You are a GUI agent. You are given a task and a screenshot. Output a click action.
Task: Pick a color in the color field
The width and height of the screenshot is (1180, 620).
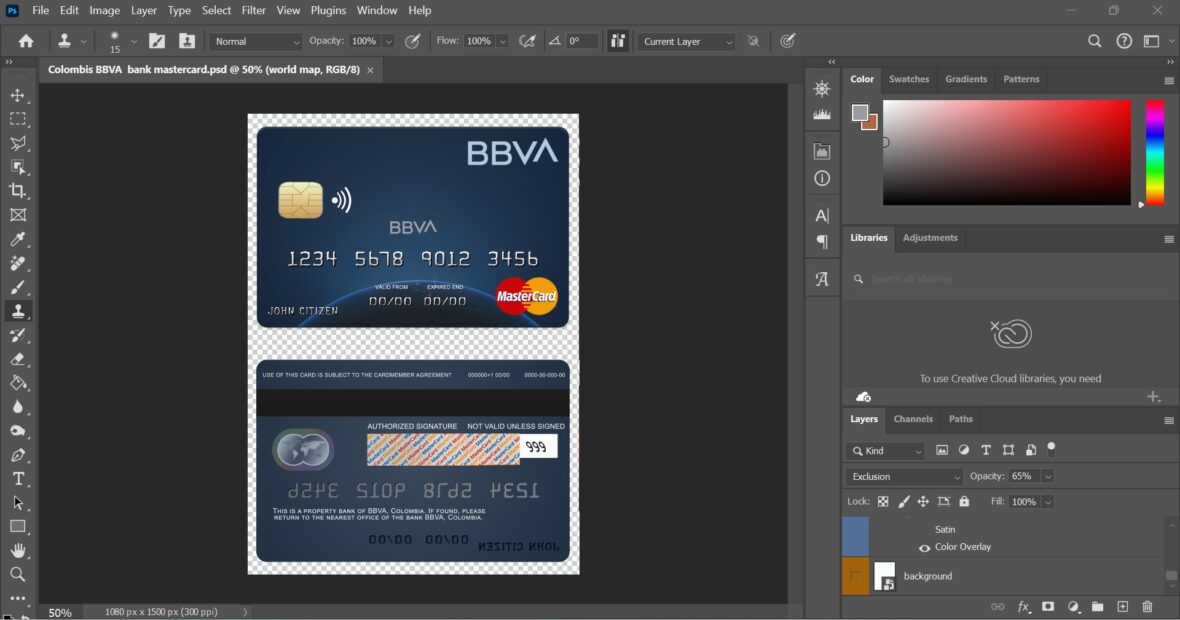pyautogui.click(x=1006, y=152)
